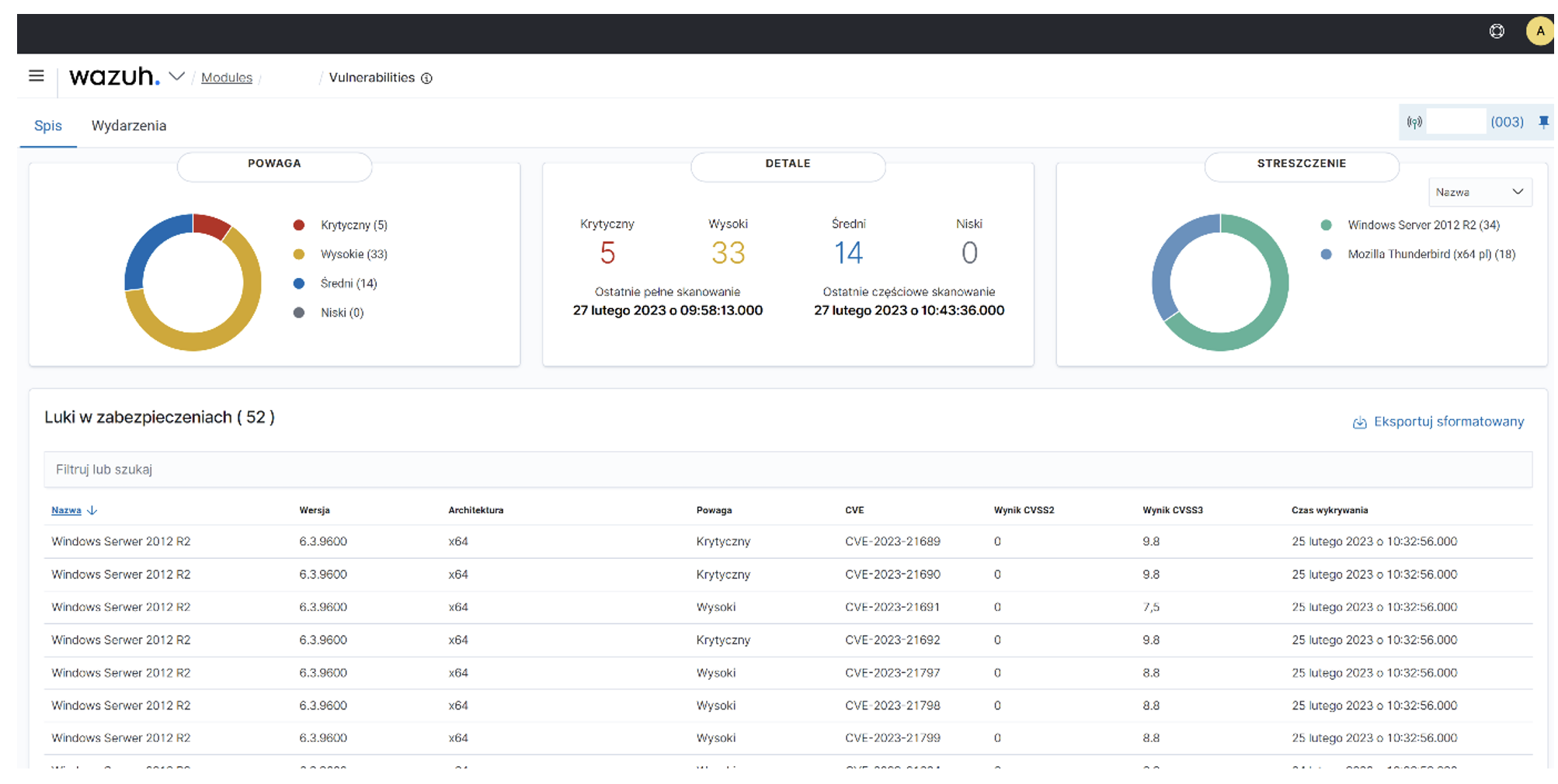This screenshot has width=1558, height=784.
Task: Click the export download icon
Action: 1359,422
